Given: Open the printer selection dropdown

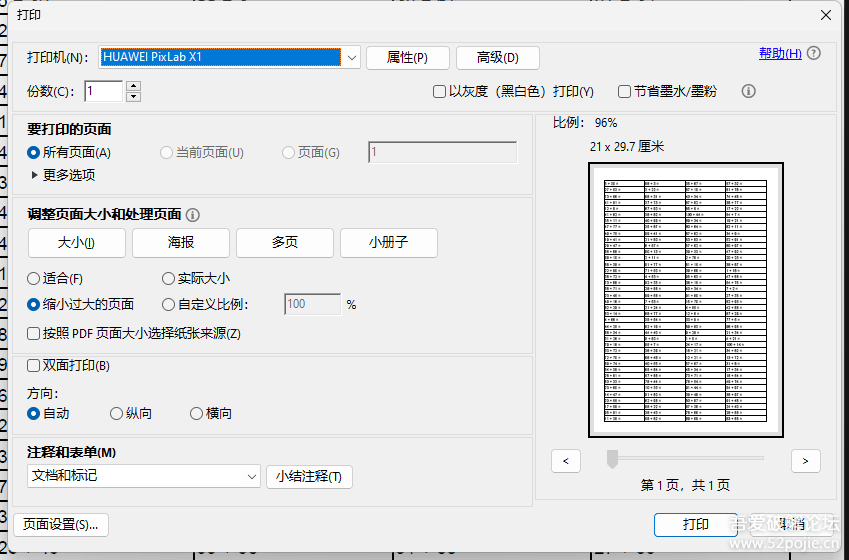Looking at the screenshot, I should (351, 58).
